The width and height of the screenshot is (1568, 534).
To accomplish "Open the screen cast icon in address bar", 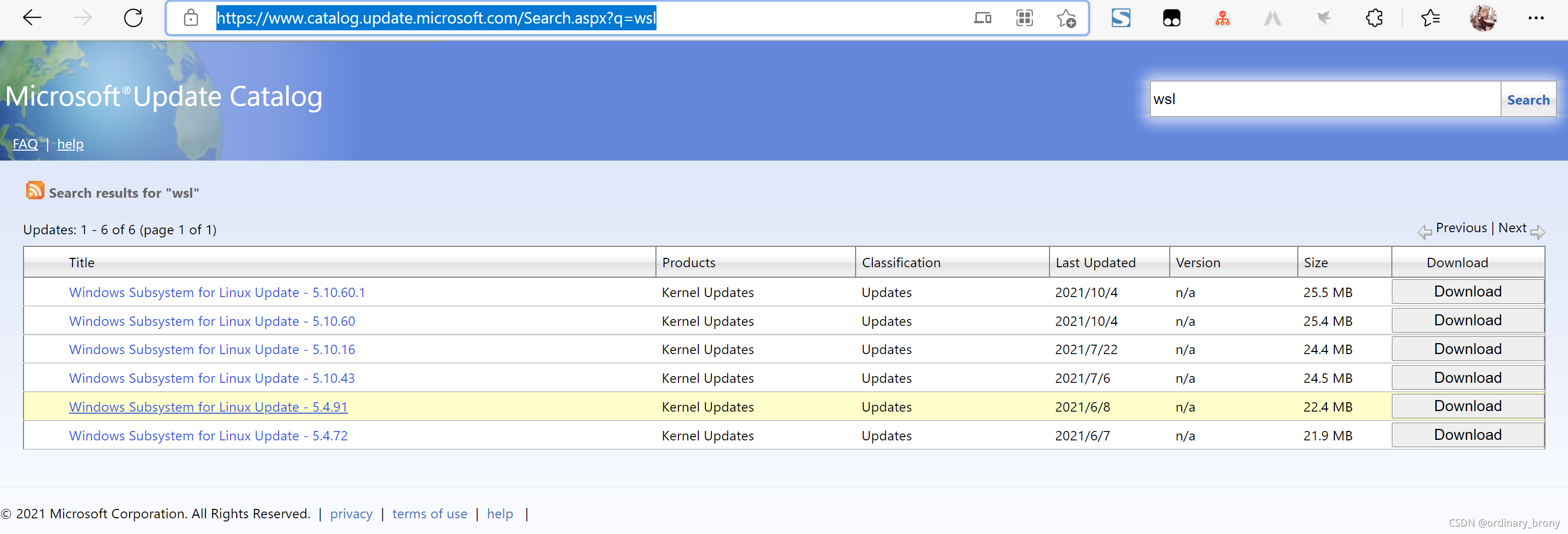I will click(x=983, y=18).
